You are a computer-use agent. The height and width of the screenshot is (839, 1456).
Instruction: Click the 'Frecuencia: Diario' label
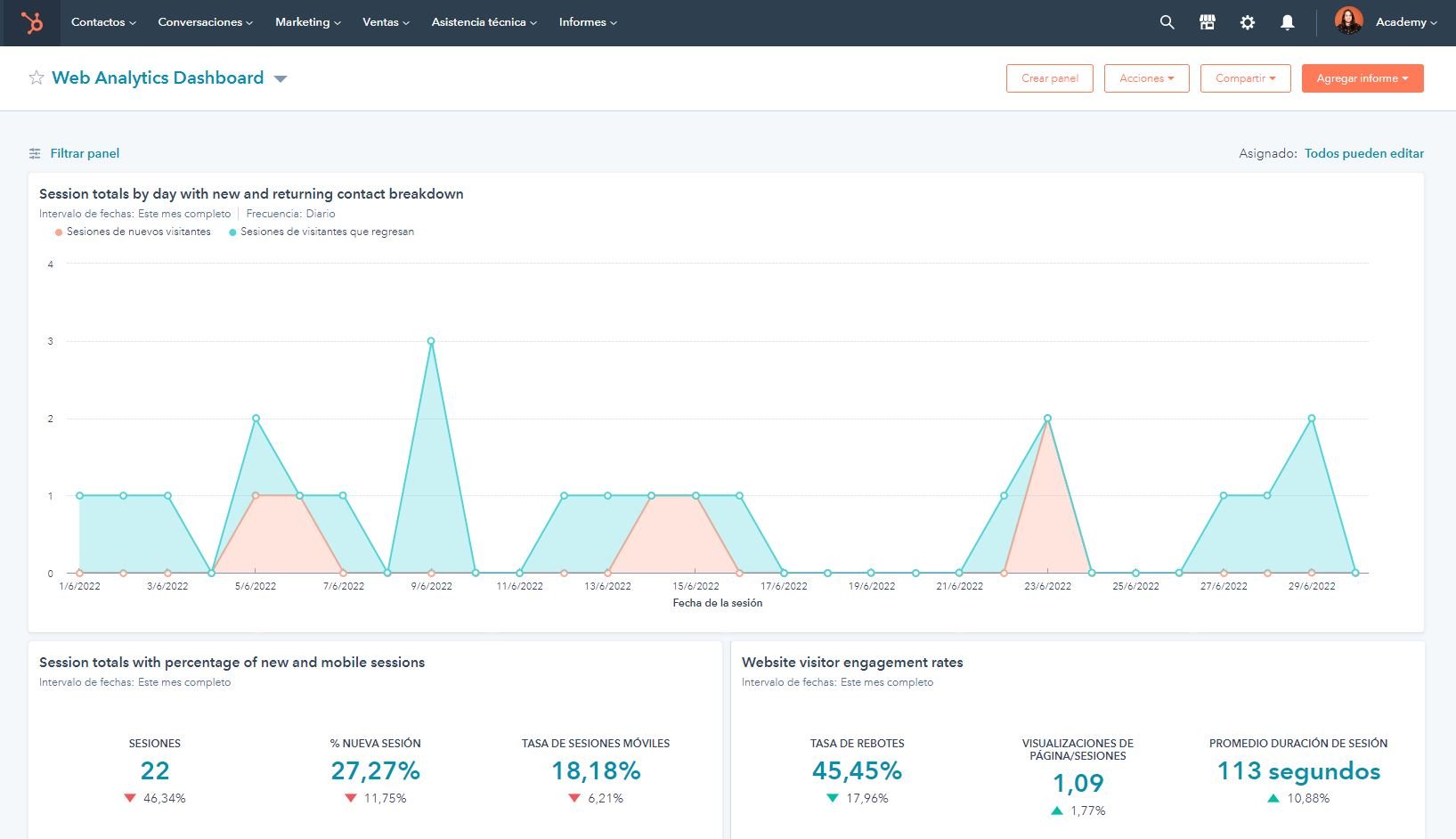(290, 214)
